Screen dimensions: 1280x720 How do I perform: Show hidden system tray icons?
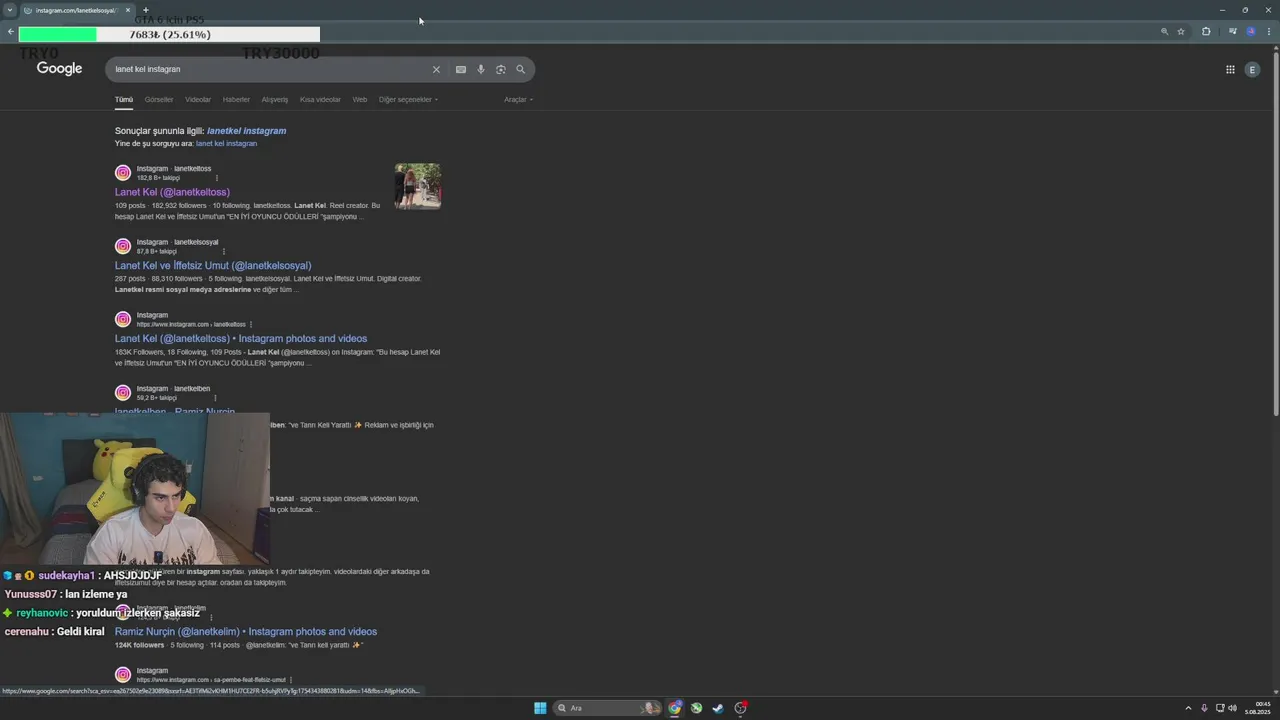pos(1188,708)
